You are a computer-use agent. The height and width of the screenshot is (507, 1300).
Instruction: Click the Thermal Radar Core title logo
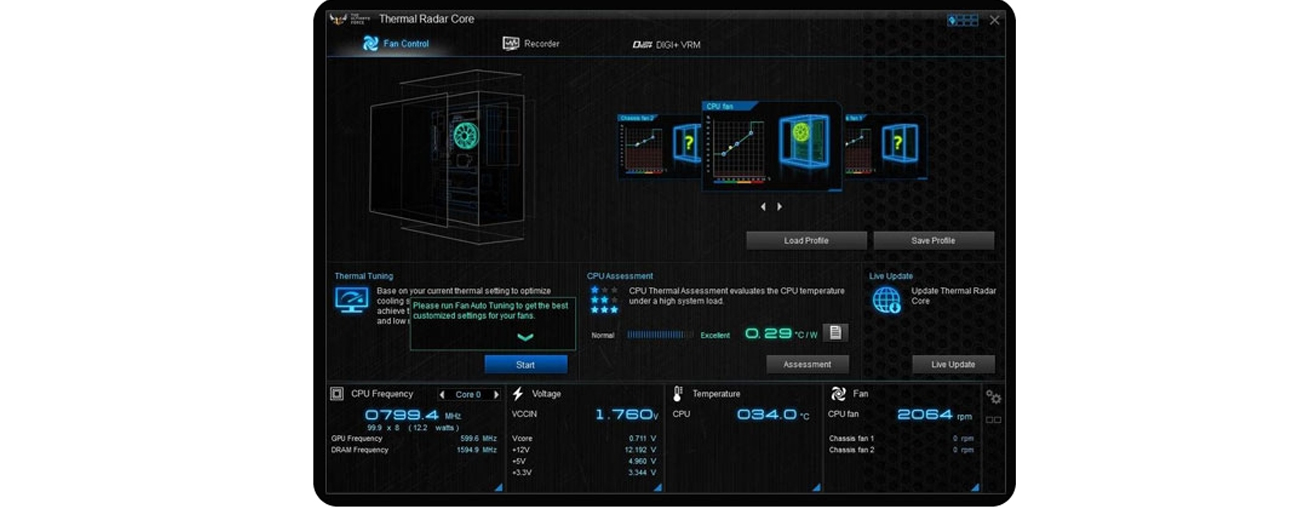(x=351, y=19)
